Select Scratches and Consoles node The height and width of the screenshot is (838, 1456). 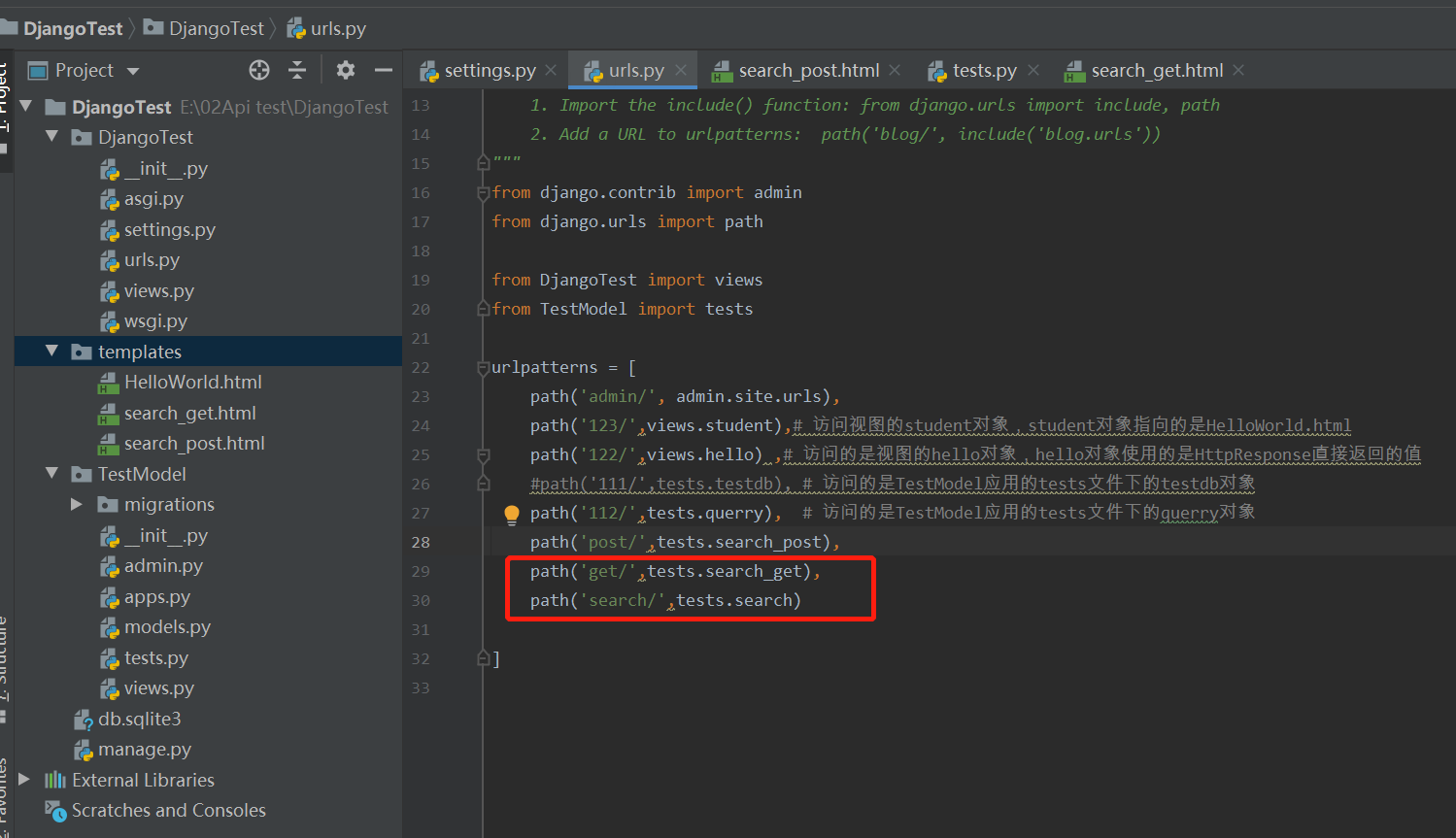pos(168,810)
